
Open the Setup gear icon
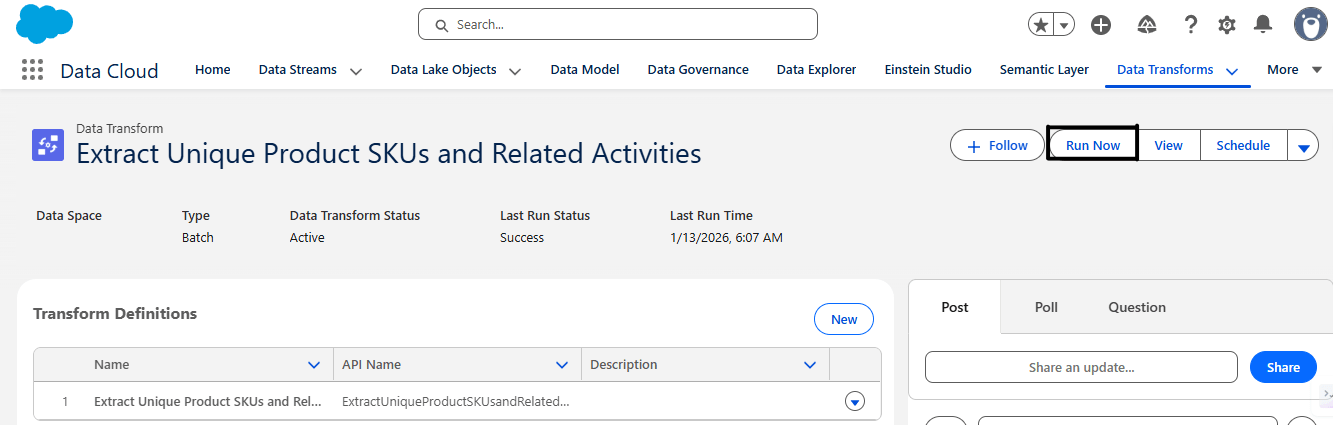pyautogui.click(x=1227, y=25)
